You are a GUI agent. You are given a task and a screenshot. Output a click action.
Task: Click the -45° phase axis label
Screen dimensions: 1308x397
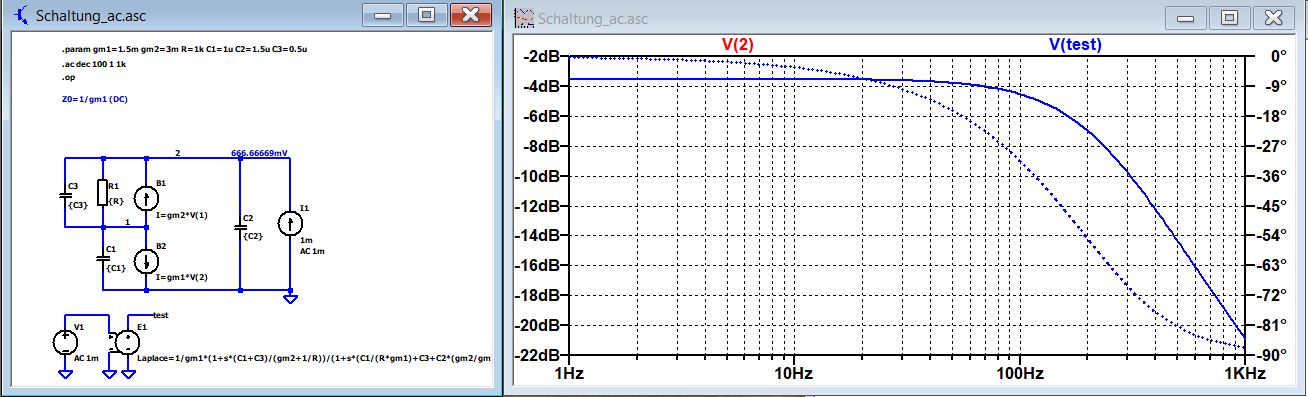(1270, 207)
